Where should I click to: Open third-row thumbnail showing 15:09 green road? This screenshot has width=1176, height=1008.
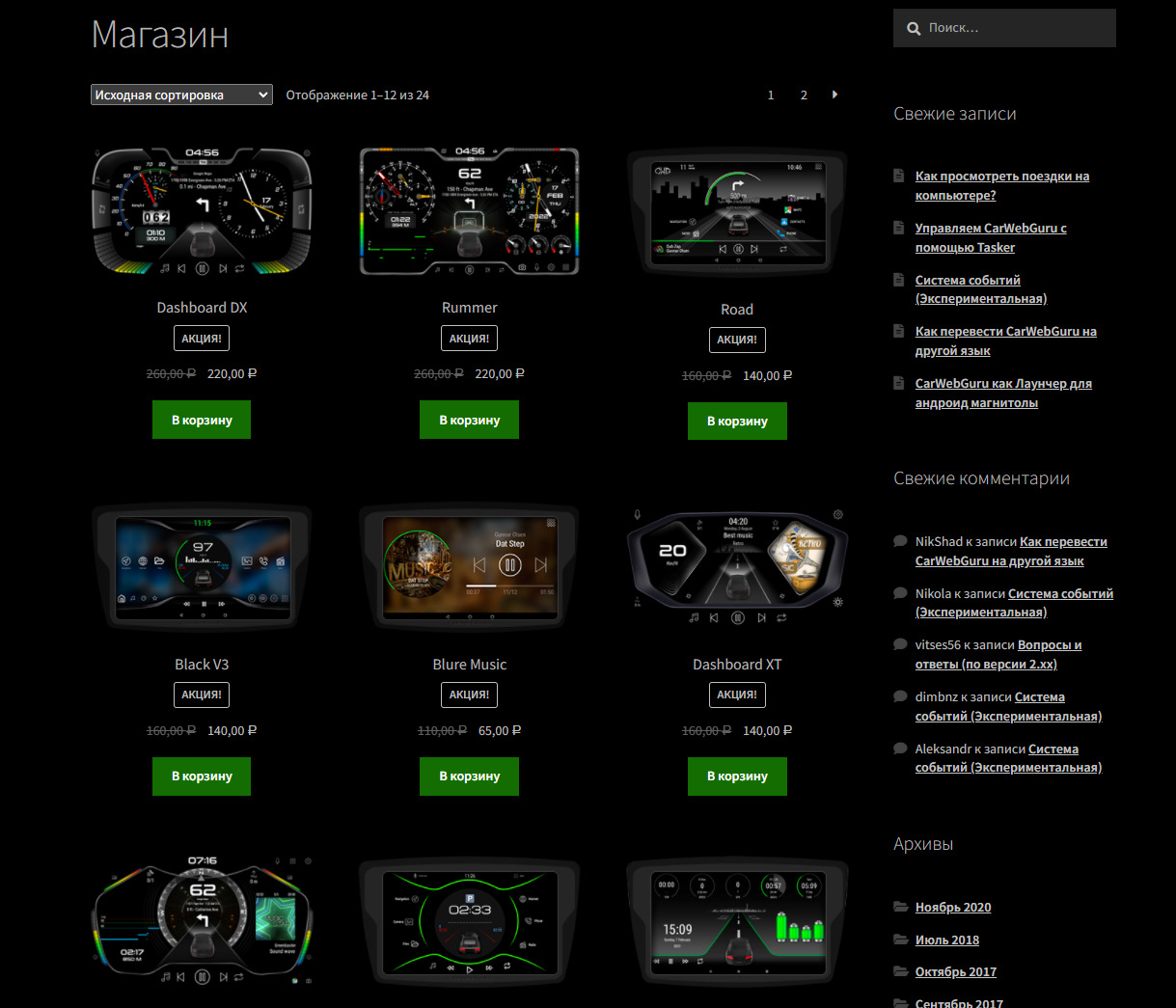coord(737,923)
